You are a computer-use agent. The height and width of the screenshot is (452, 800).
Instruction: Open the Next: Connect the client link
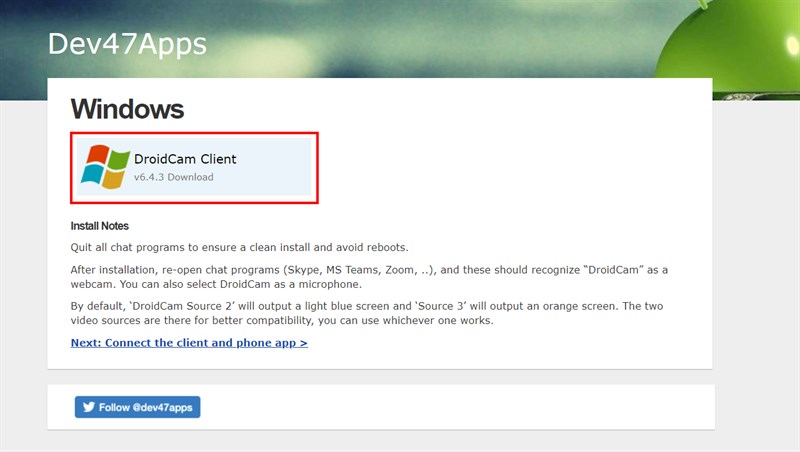(189, 343)
